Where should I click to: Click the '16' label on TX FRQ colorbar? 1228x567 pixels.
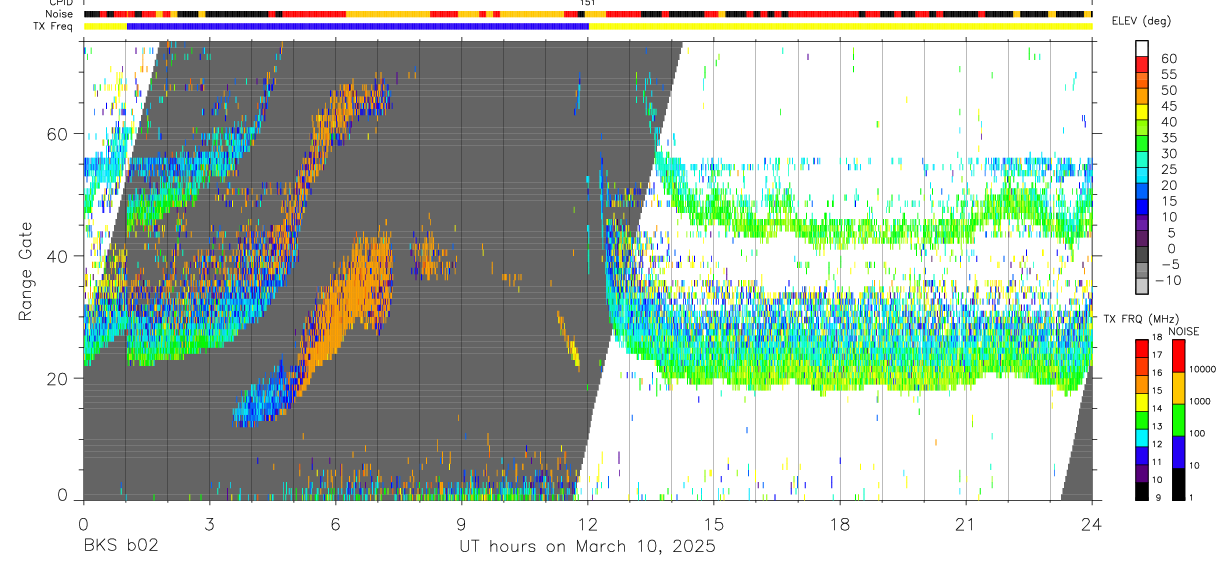(1157, 372)
